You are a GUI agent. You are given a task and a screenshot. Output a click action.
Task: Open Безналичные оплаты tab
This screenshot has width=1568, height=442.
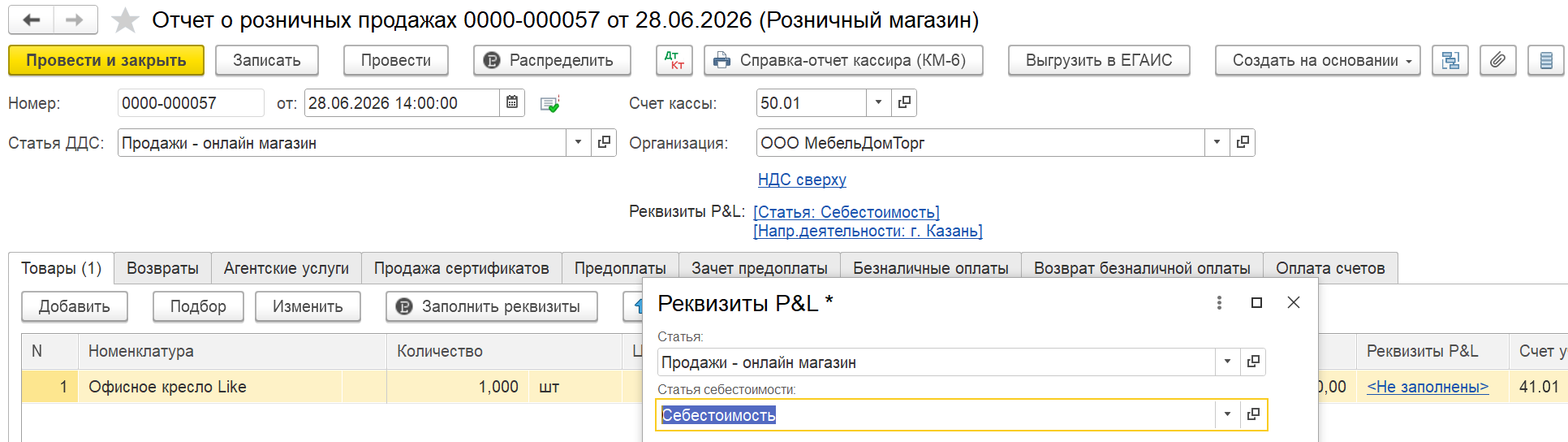[x=931, y=268]
